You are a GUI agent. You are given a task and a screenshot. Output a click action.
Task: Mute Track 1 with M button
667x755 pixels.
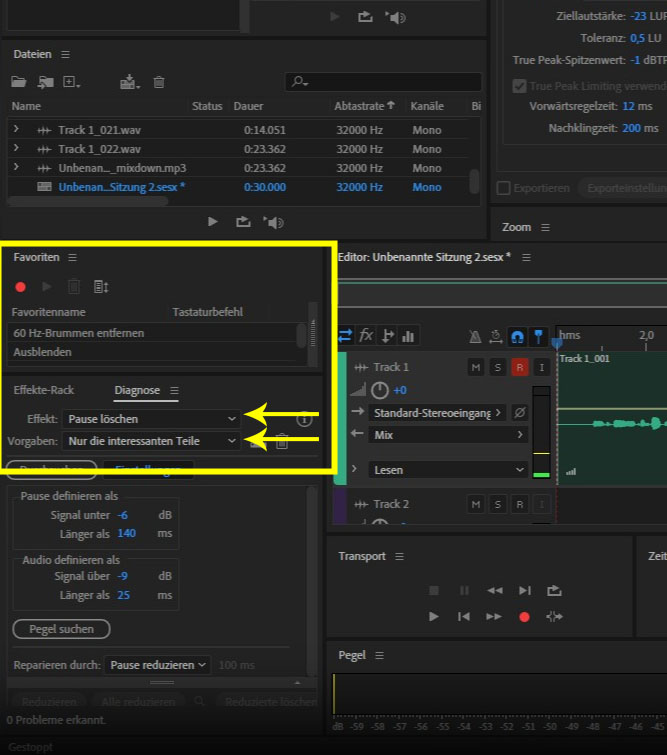[476, 367]
